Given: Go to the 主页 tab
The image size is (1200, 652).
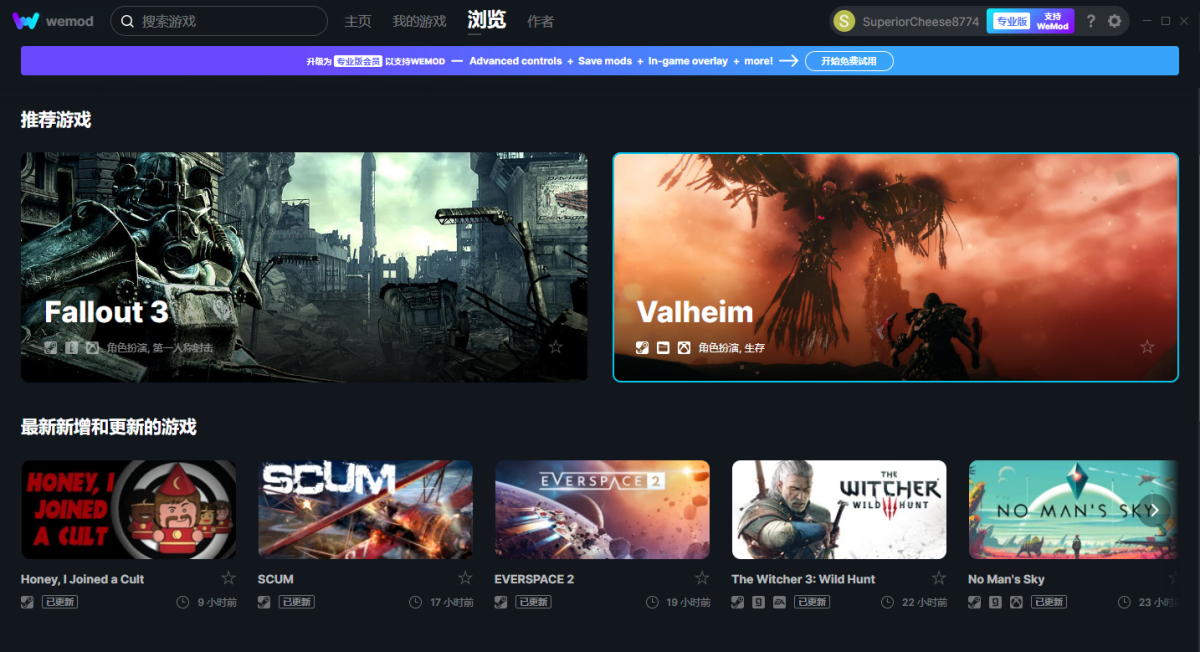Looking at the screenshot, I should [x=358, y=21].
